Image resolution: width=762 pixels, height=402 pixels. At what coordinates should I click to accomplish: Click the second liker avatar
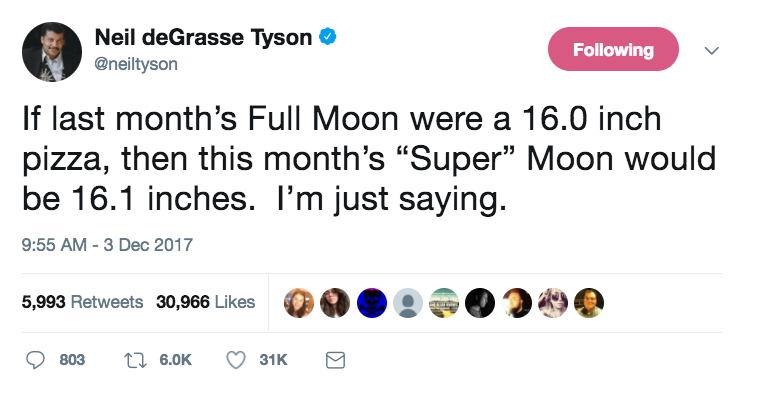[334, 301]
